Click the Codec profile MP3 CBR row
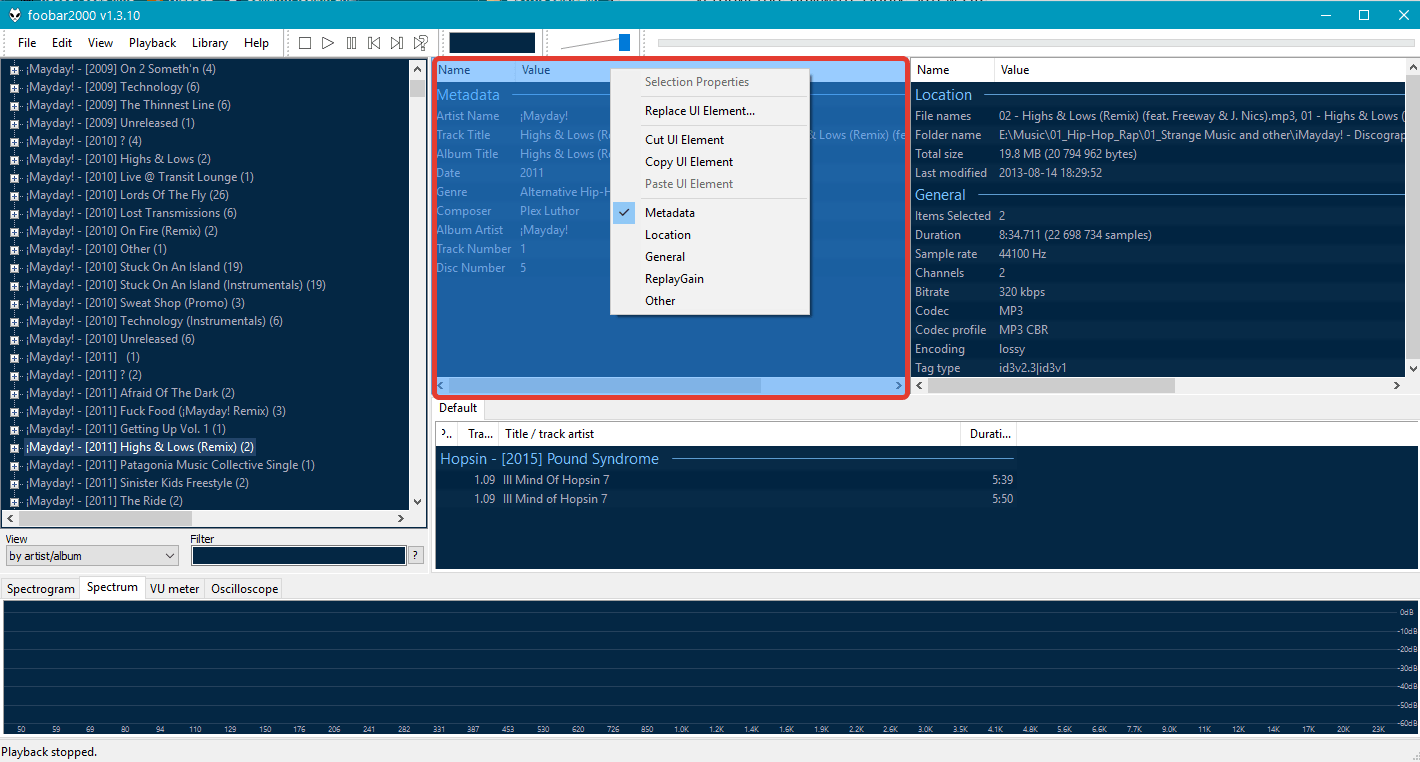Image resolution: width=1420 pixels, height=762 pixels. tap(1158, 330)
